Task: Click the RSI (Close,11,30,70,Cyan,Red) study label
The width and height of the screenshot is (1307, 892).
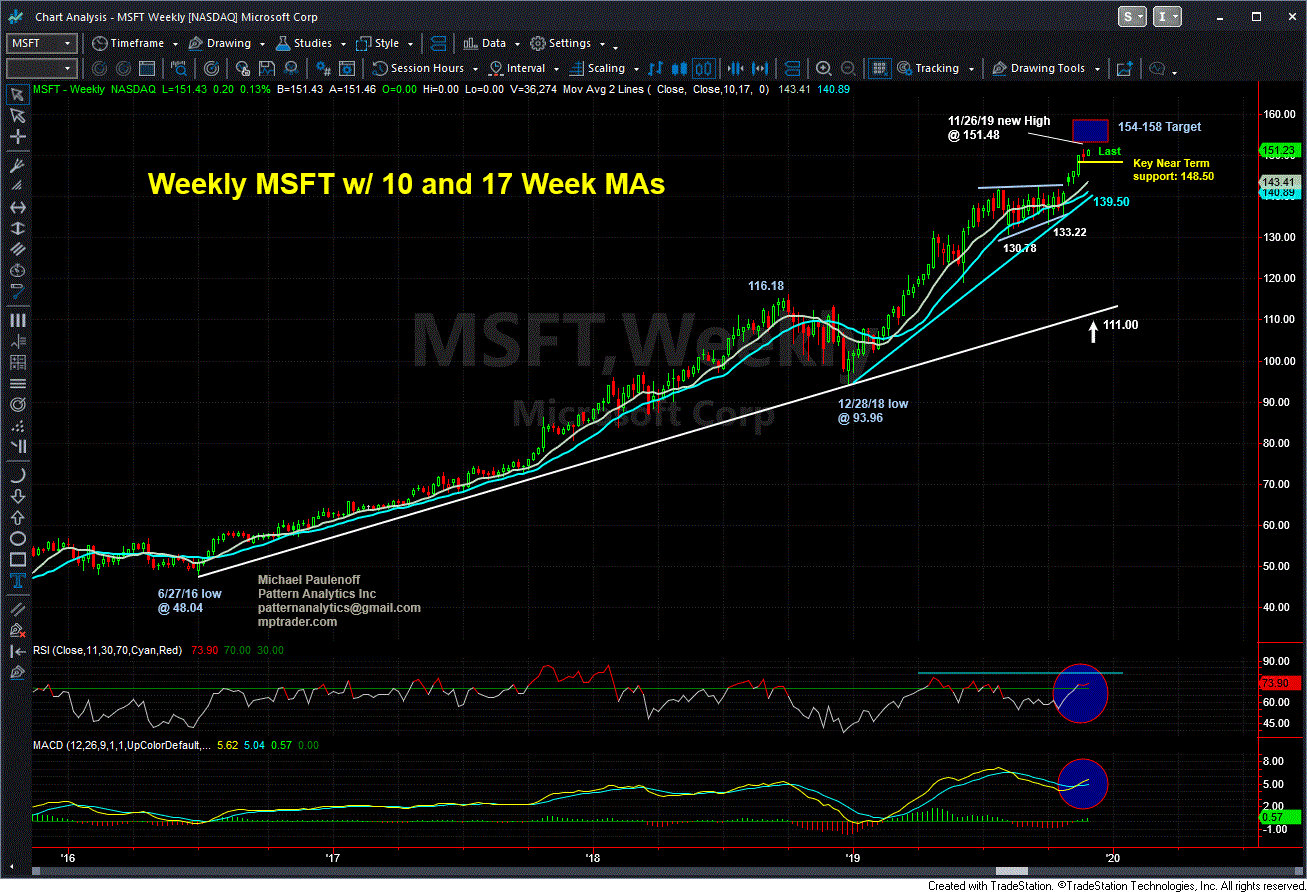Action: [x=108, y=650]
